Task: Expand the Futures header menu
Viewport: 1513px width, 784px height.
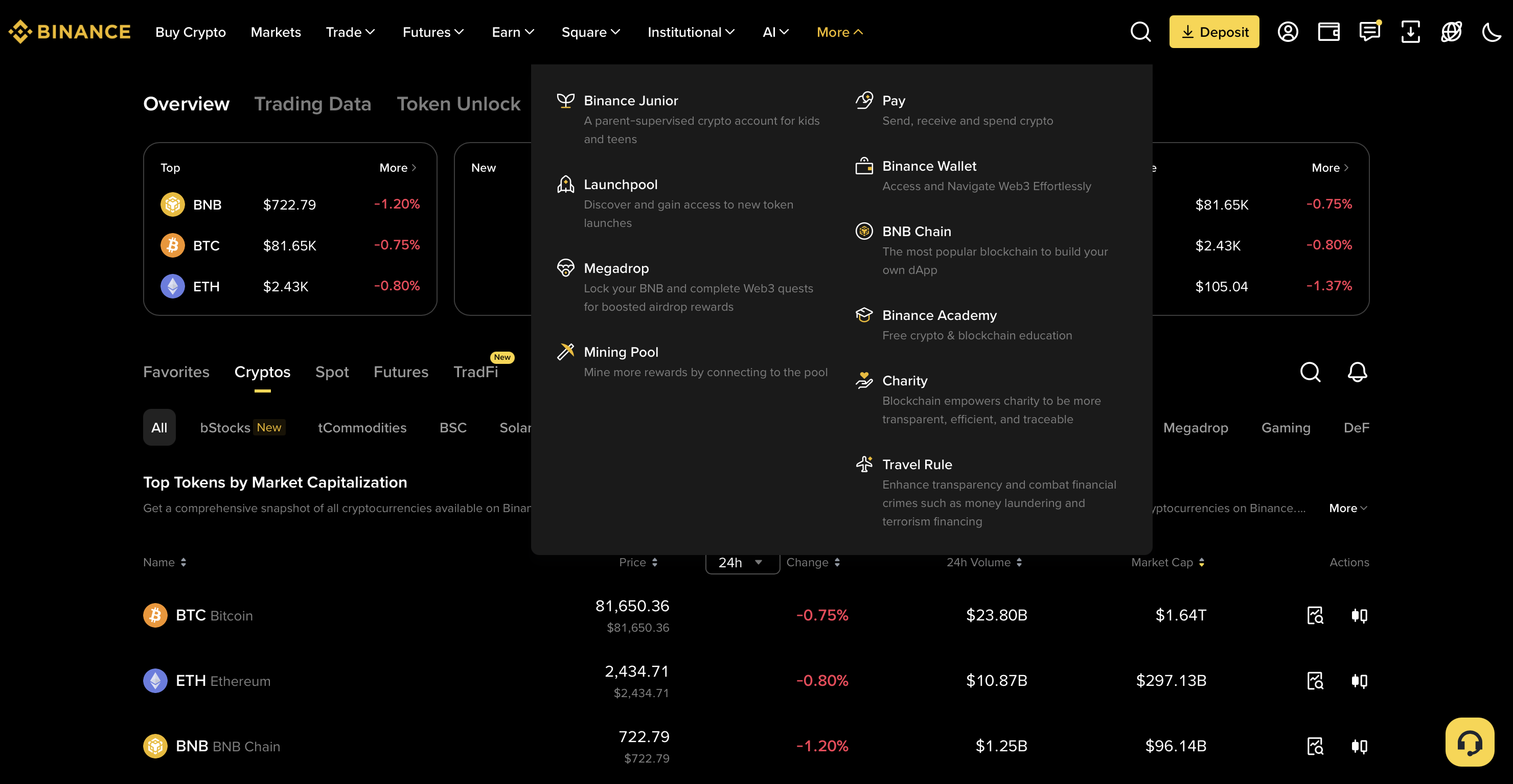Action: (433, 32)
